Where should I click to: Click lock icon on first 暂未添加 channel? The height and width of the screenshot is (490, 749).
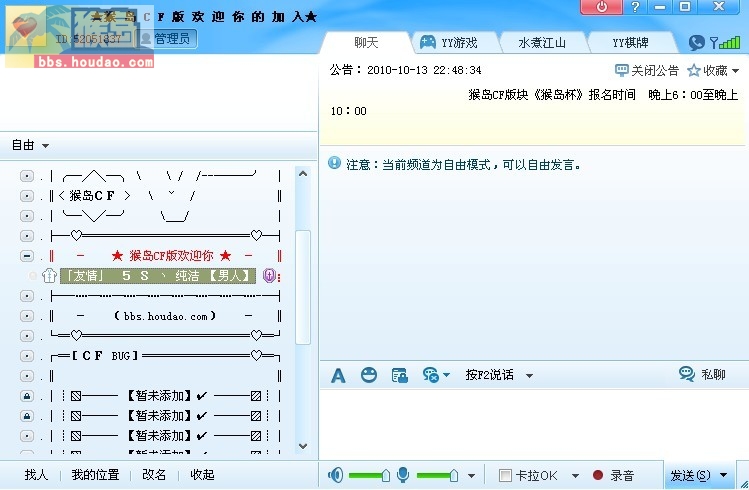27,396
